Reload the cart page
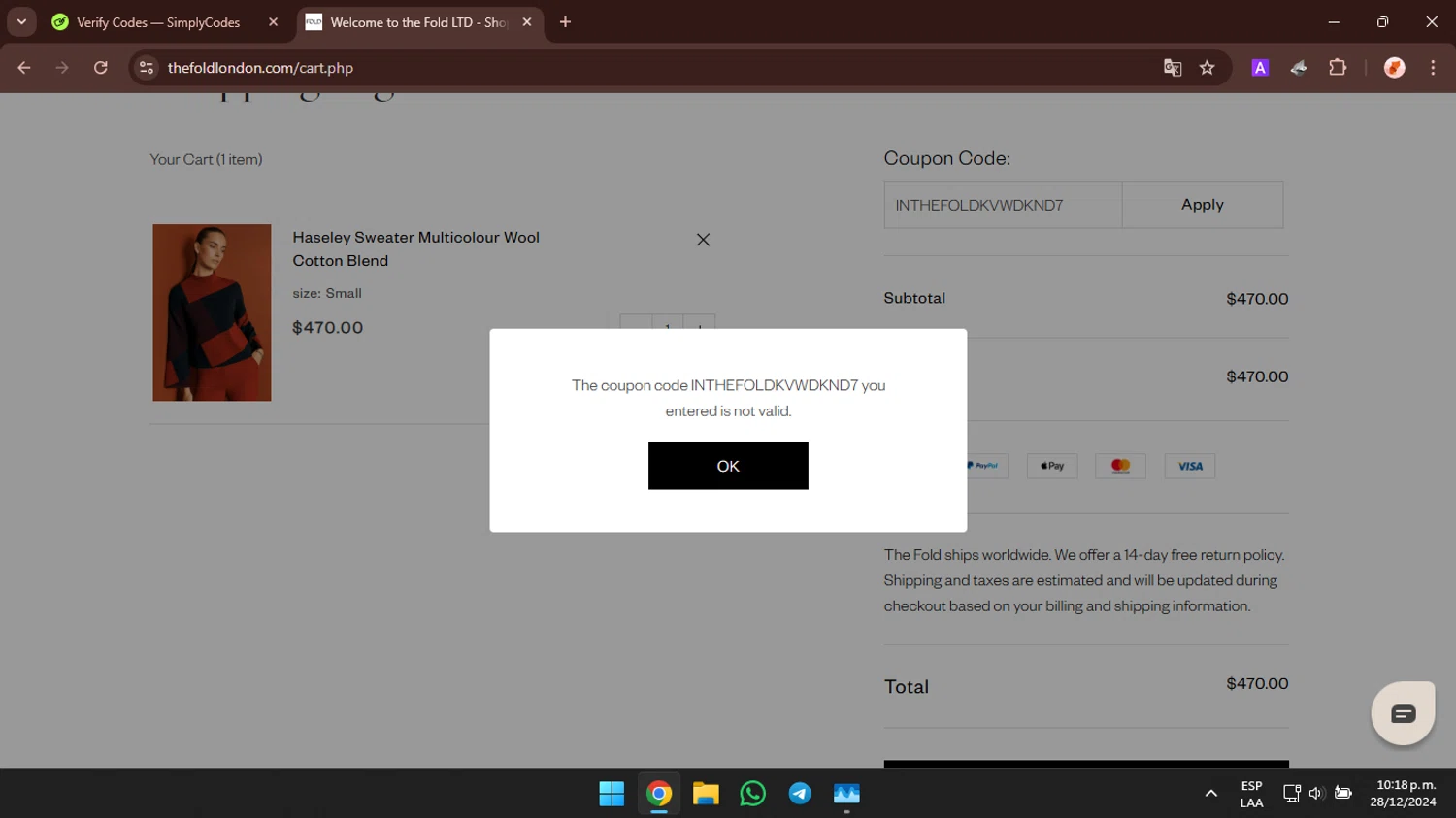This screenshot has width=1456, height=818. point(101,68)
